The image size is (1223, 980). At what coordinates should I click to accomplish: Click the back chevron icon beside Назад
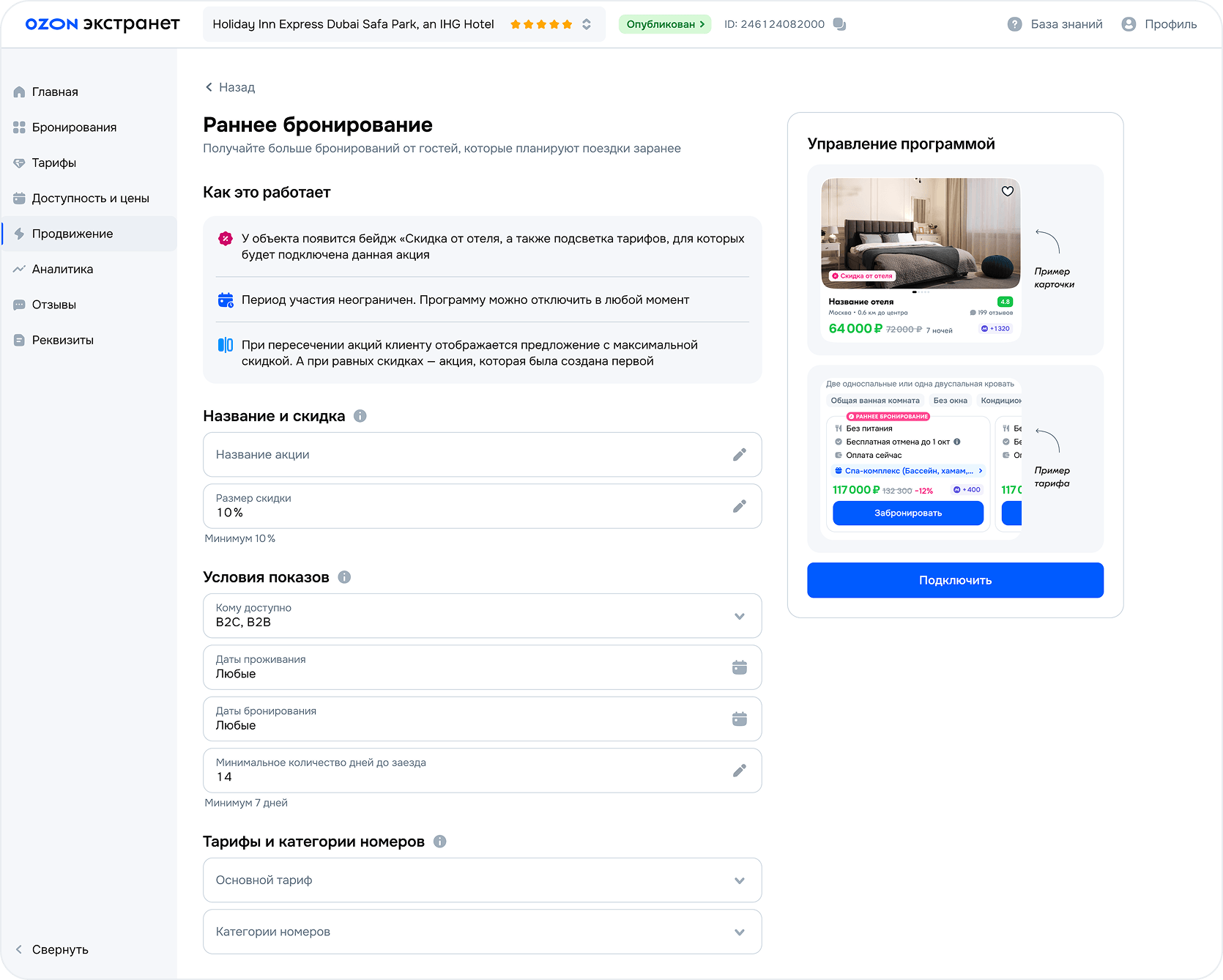click(x=209, y=87)
